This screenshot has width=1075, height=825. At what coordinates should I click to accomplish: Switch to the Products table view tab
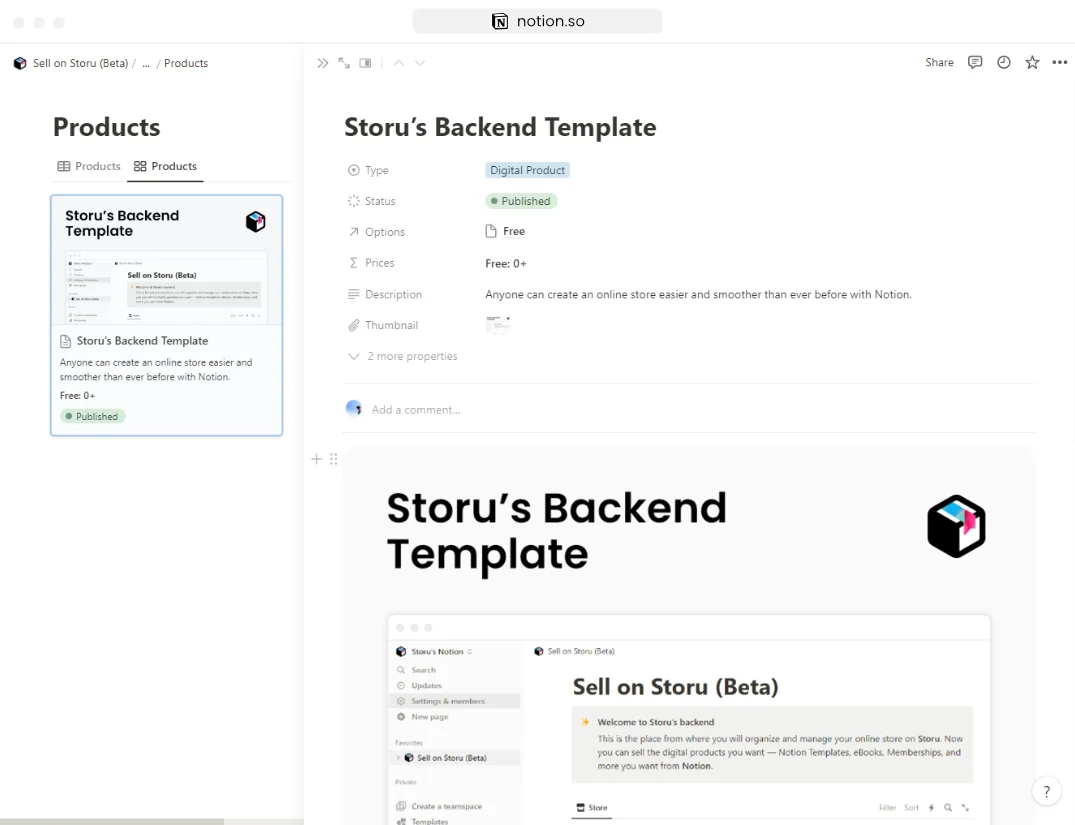point(89,166)
